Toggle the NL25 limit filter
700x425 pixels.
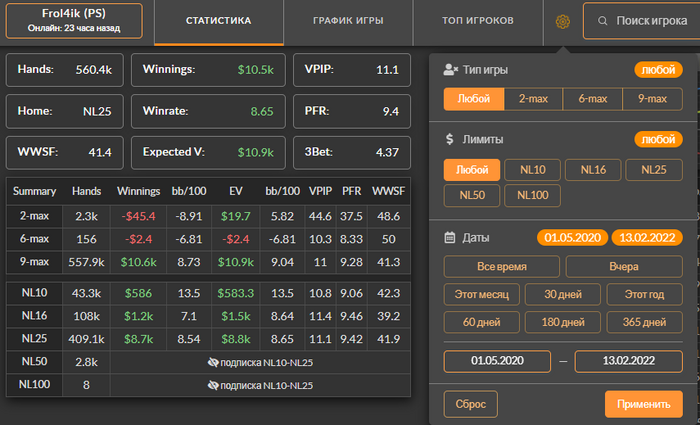pos(654,170)
